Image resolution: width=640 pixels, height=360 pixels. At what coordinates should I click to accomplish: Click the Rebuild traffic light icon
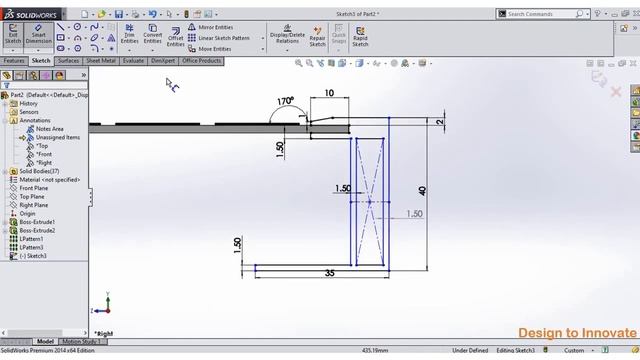186,14
